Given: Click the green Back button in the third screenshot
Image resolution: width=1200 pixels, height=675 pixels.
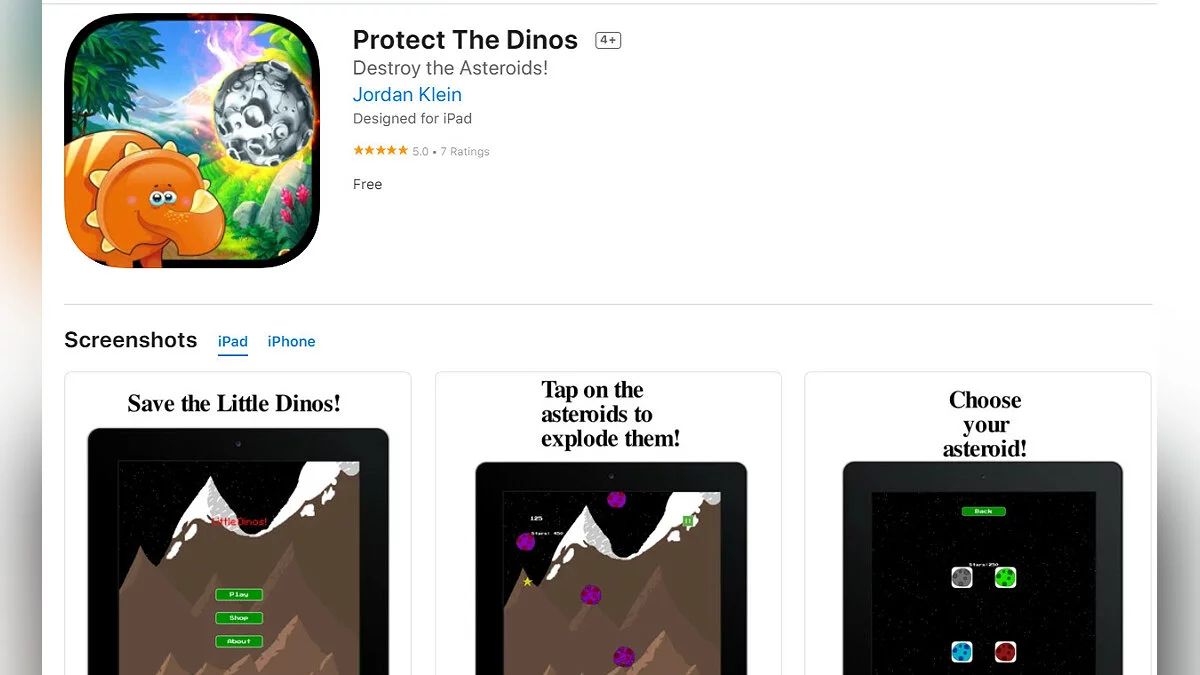Looking at the screenshot, I should tap(984, 511).
